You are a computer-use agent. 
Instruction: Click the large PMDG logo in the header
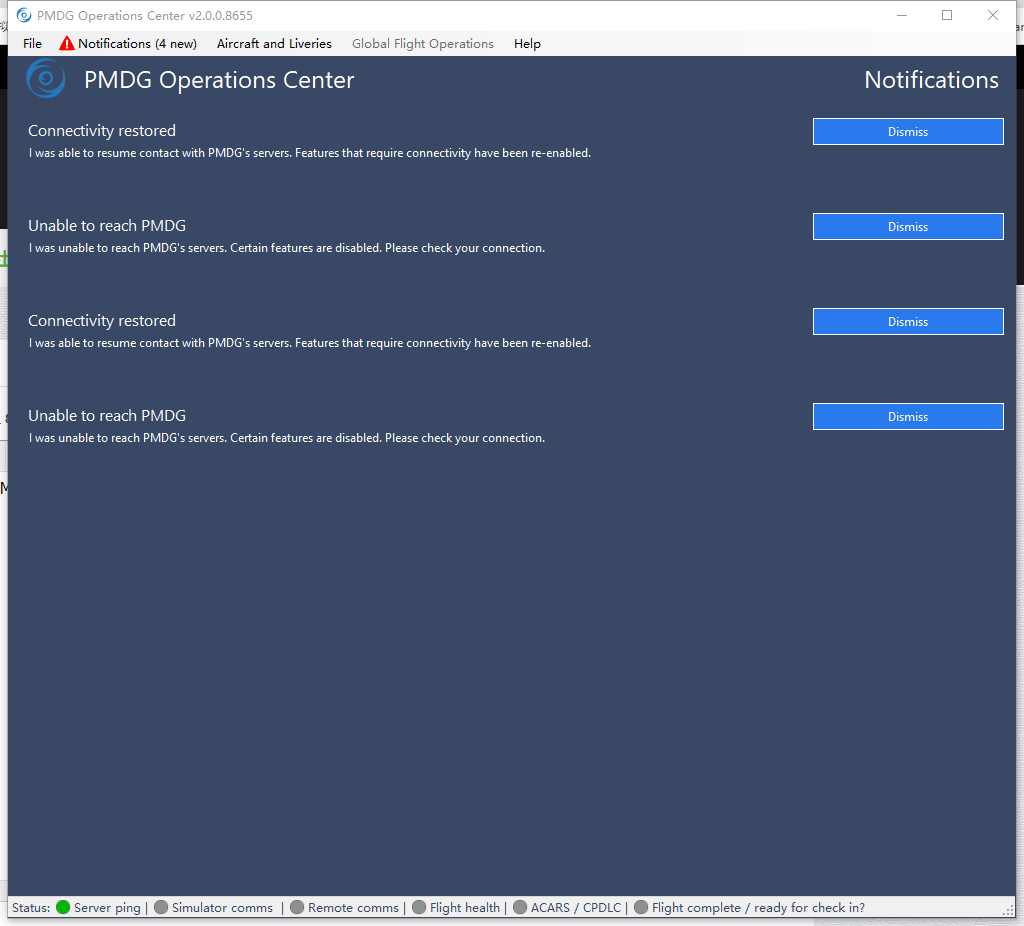pos(44,79)
